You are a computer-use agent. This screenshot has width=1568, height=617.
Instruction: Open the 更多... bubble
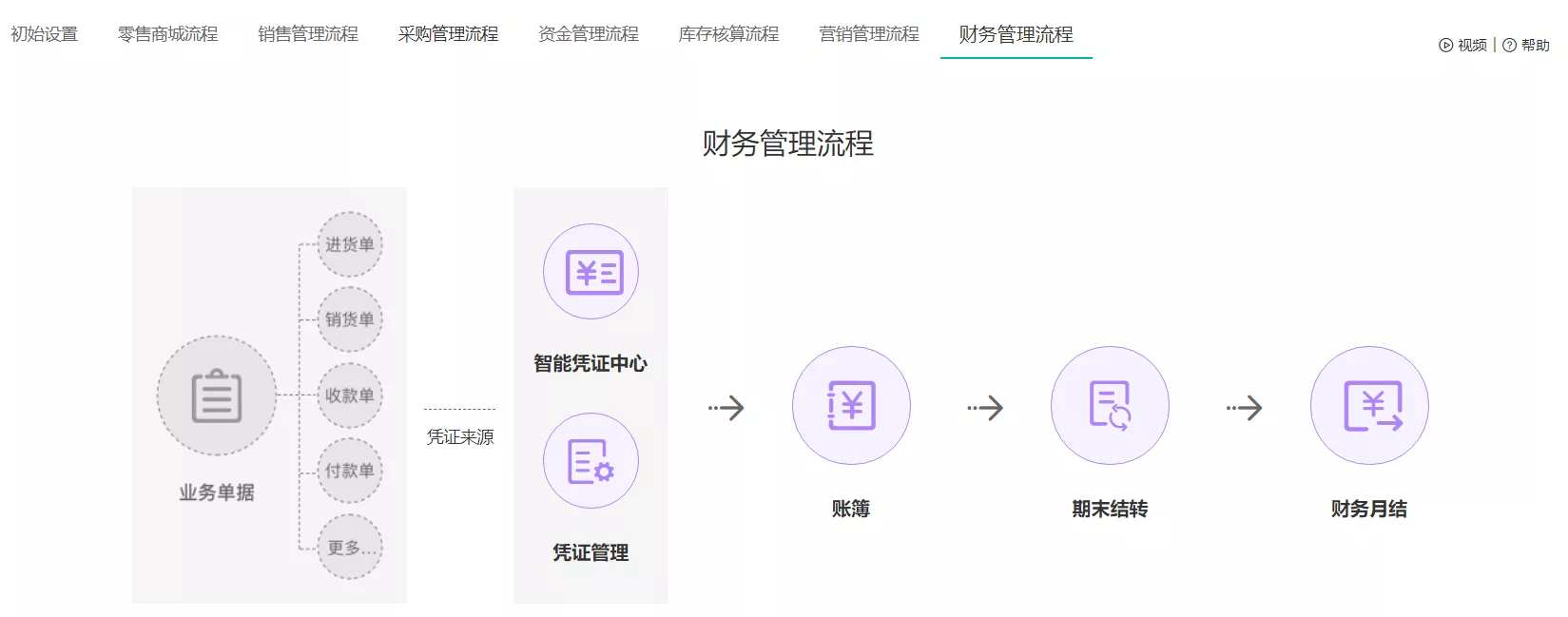350,547
